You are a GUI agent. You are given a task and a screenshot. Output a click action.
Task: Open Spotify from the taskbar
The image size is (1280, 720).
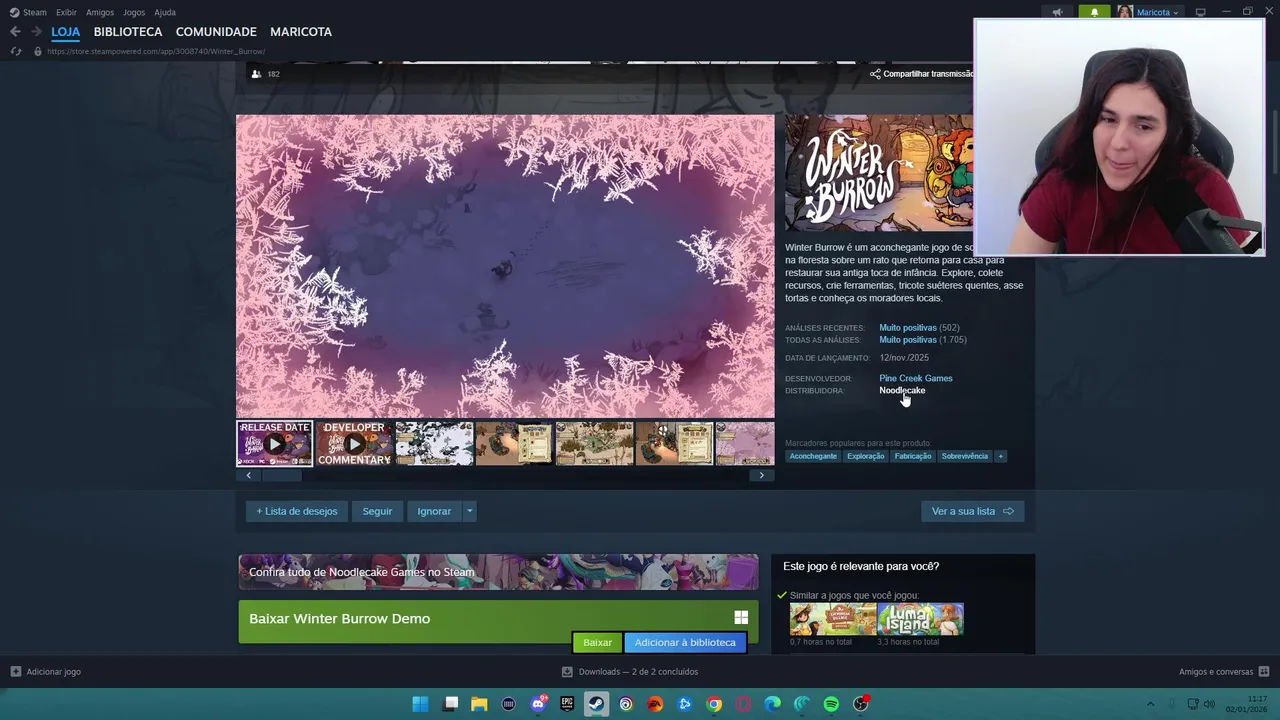[x=831, y=704]
